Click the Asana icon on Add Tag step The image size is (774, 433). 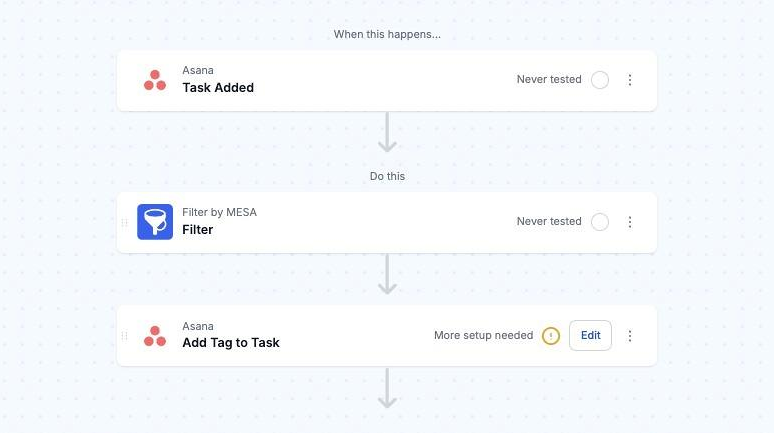tap(155, 336)
